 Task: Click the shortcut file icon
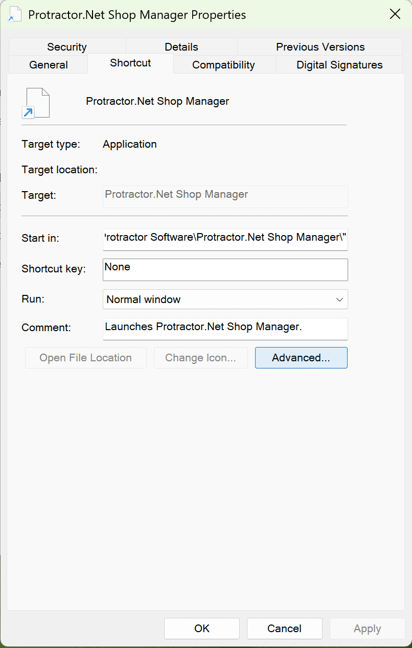(36, 103)
